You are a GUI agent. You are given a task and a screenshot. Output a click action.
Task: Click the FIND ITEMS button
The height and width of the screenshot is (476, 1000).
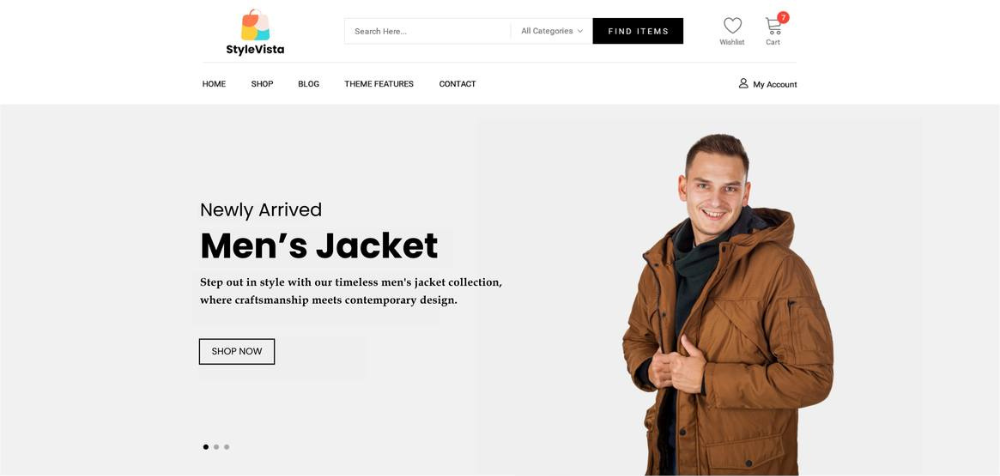click(x=638, y=31)
